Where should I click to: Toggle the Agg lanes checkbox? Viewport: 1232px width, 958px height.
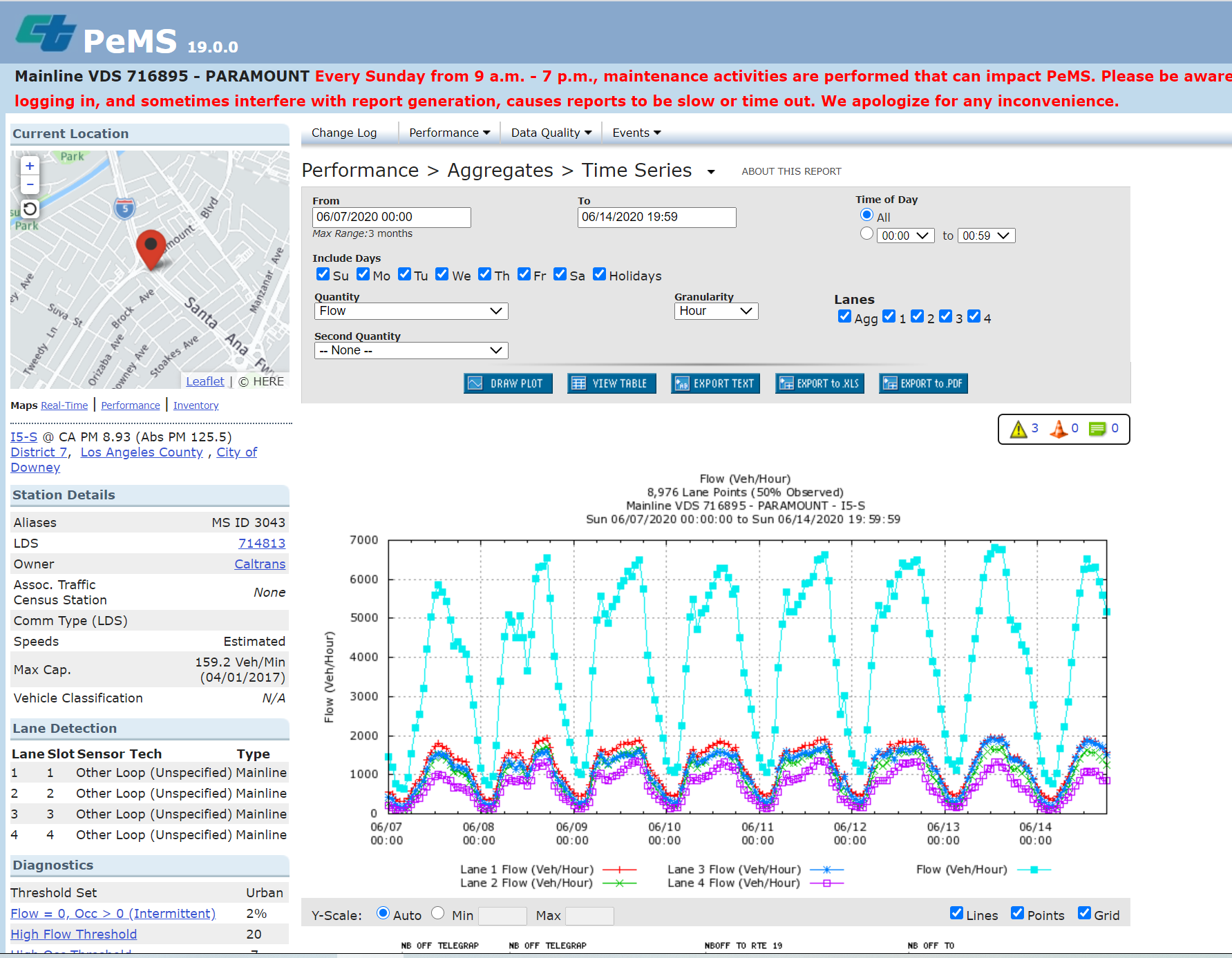point(844,316)
